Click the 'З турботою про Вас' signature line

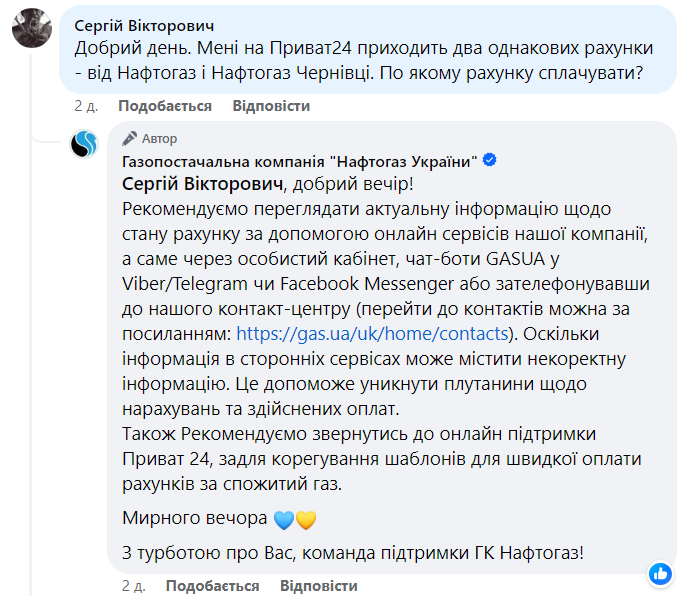(x=351, y=552)
